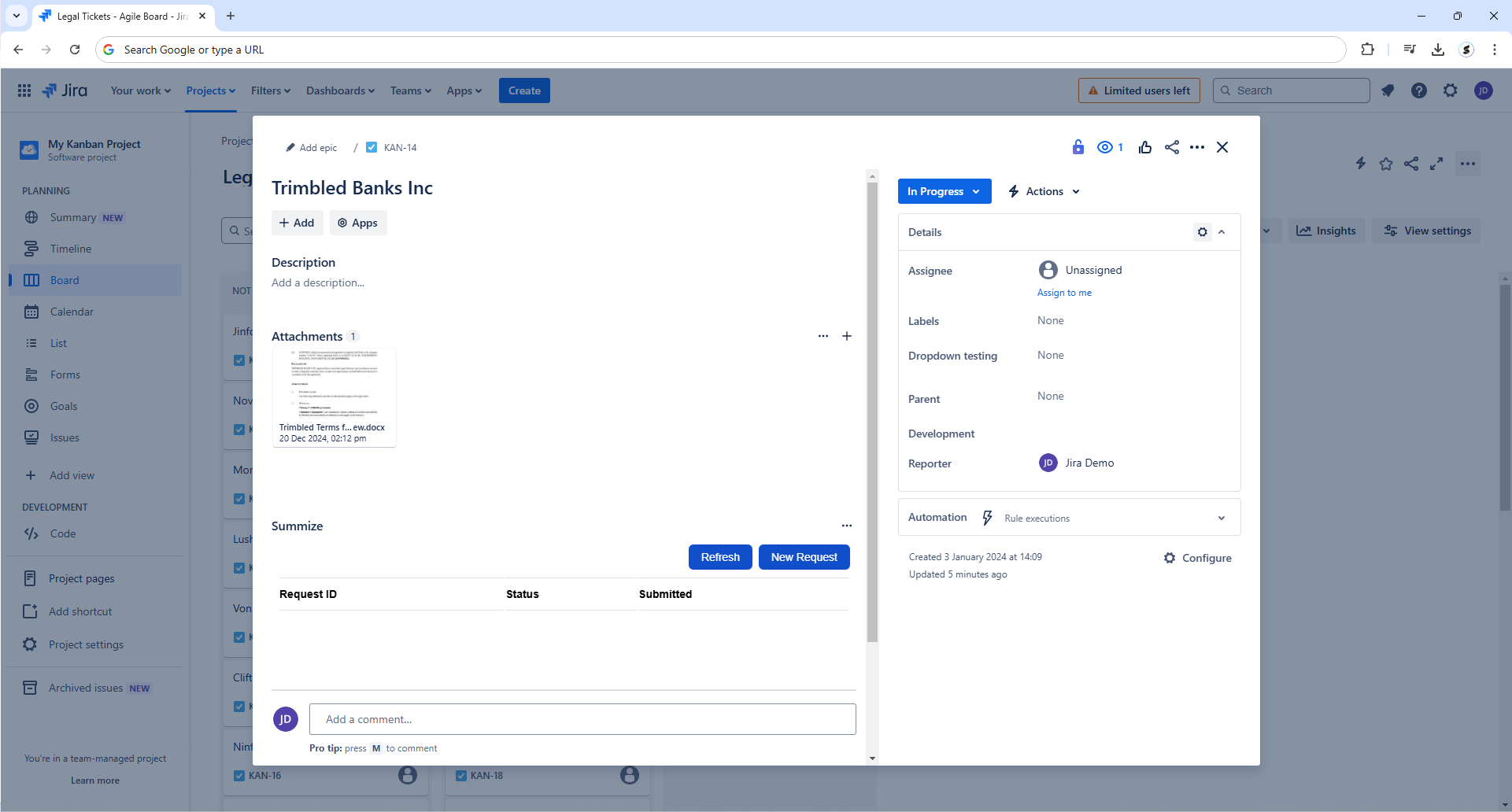Open the Your work menu

coord(141,90)
